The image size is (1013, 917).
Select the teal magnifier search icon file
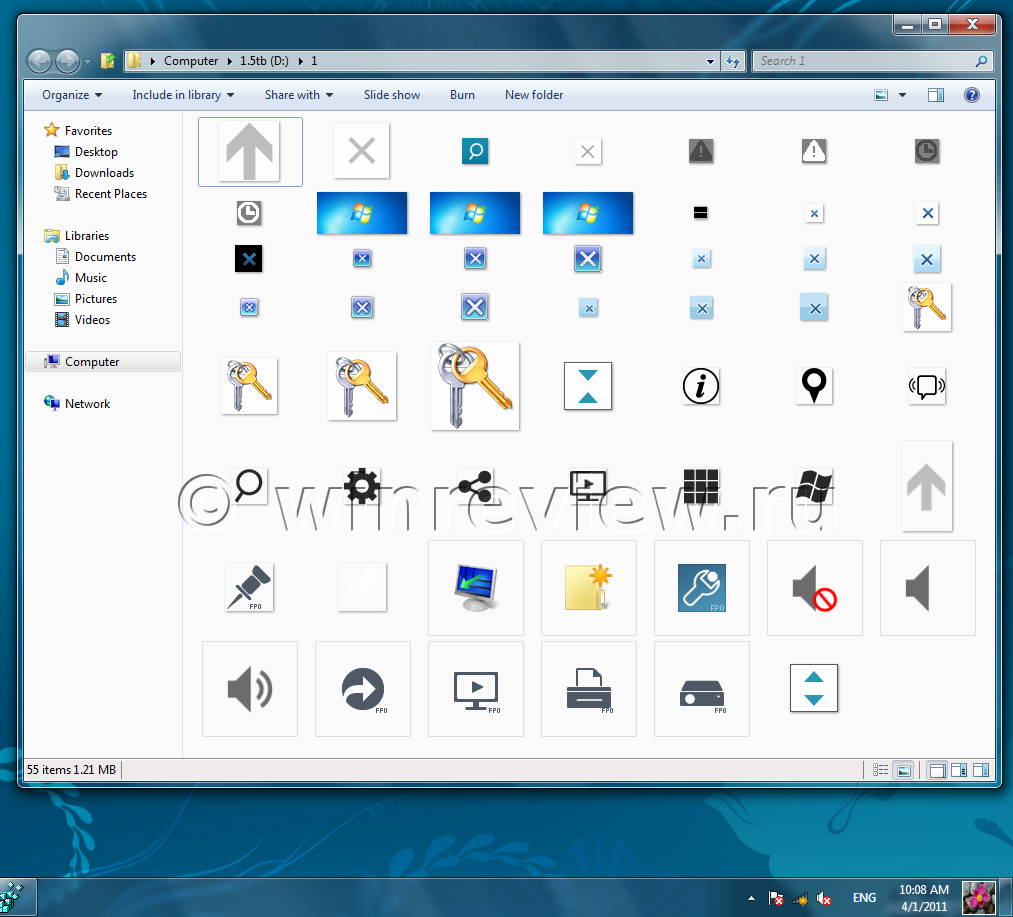(475, 151)
